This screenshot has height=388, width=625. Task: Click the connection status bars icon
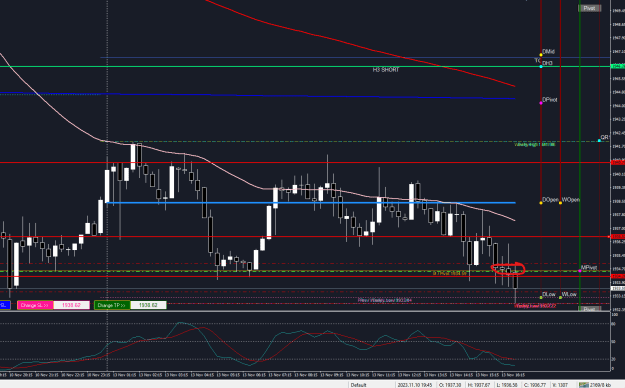(584, 385)
